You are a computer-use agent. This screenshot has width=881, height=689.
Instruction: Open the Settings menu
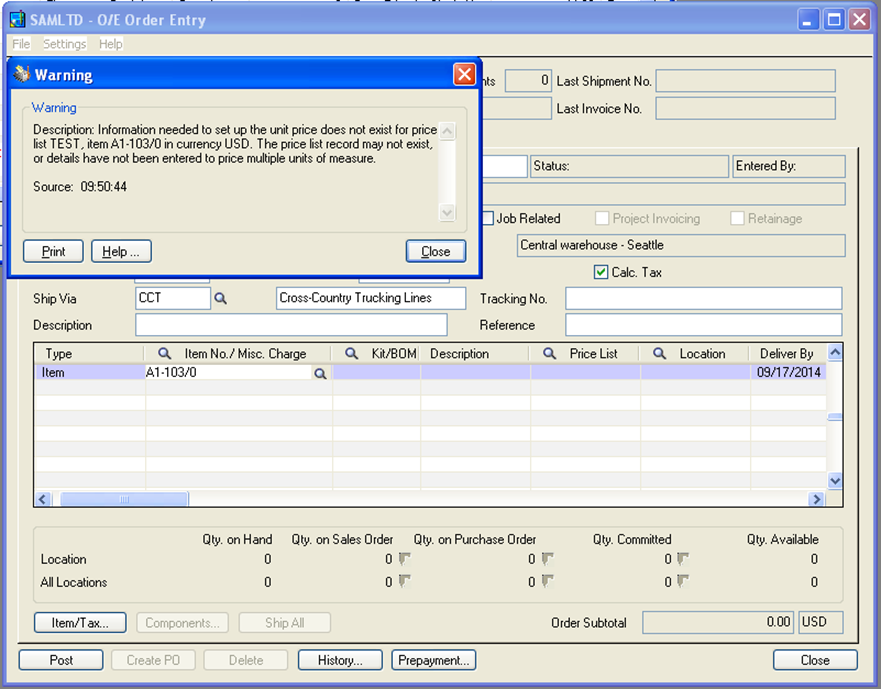tap(65, 44)
